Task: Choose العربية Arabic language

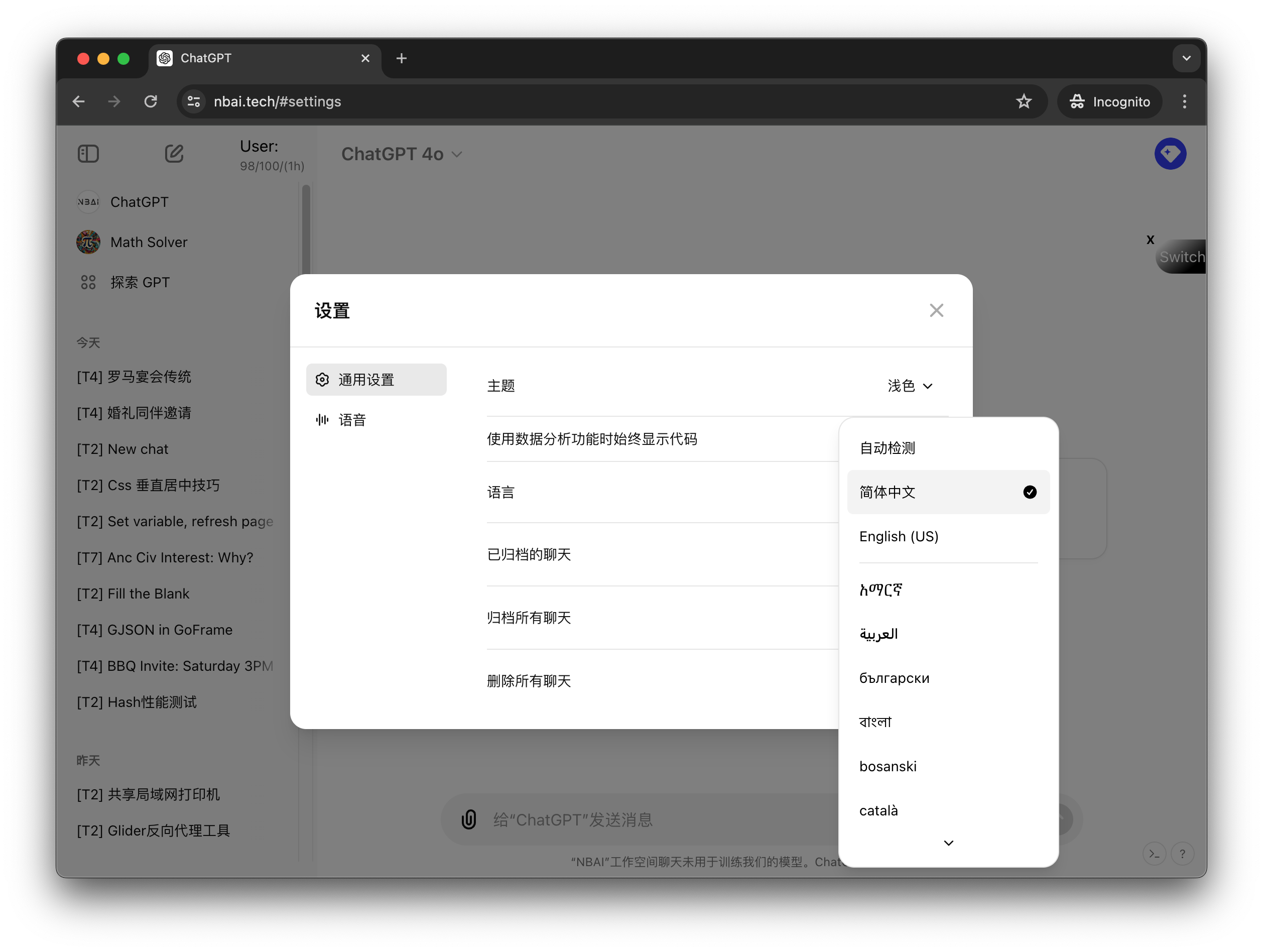Action: click(x=948, y=633)
